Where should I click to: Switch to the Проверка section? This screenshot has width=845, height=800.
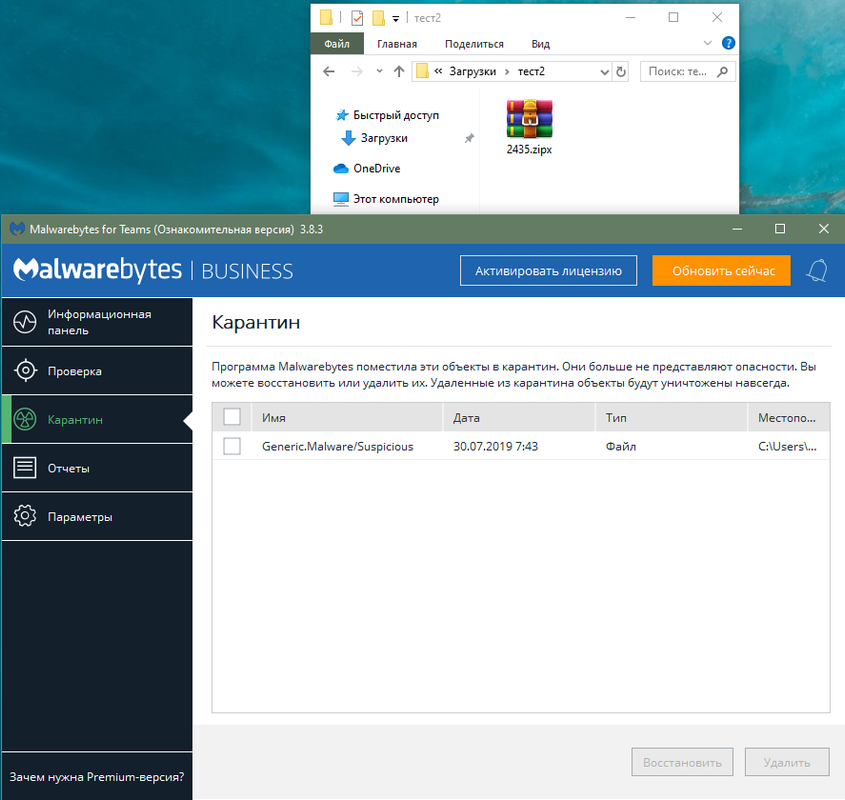click(x=97, y=370)
